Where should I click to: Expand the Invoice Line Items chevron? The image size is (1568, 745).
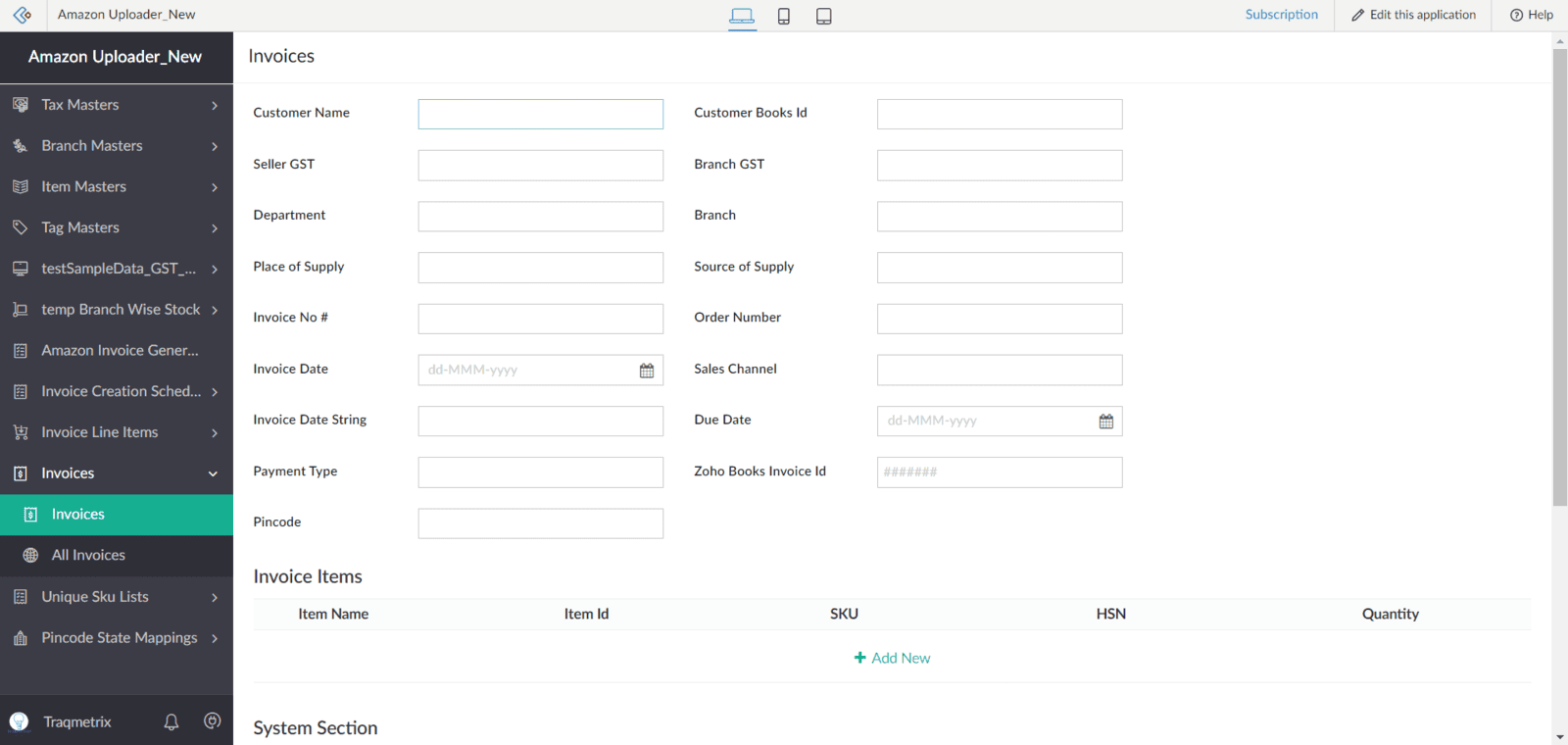coord(215,433)
